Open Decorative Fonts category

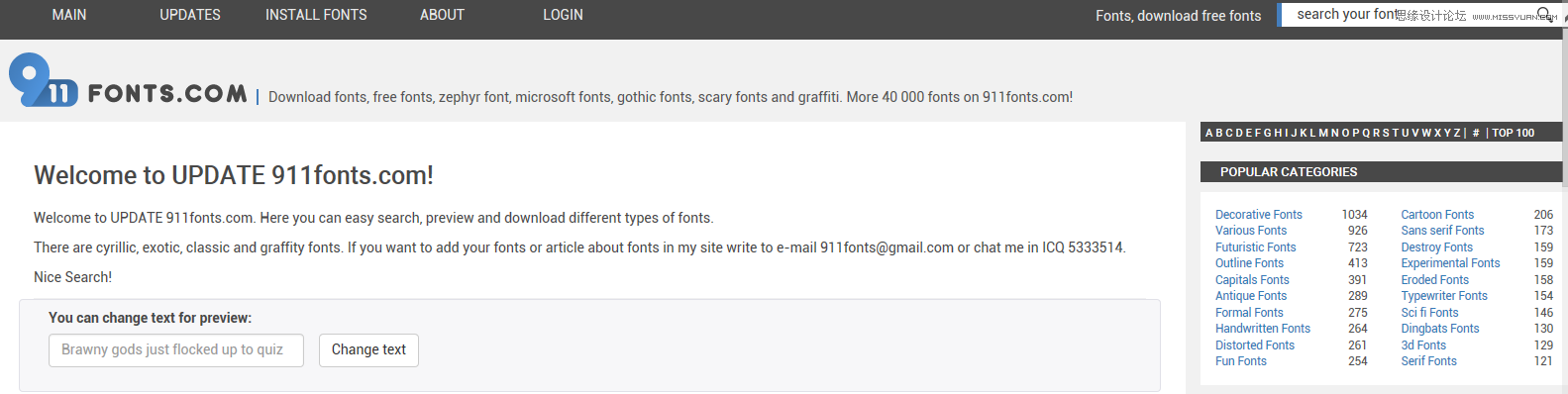pyautogui.click(x=1258, y=215)
